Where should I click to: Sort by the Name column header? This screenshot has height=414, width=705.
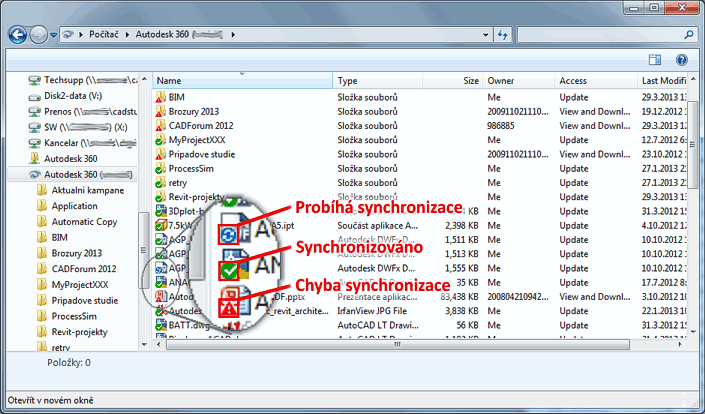(243, 81)
